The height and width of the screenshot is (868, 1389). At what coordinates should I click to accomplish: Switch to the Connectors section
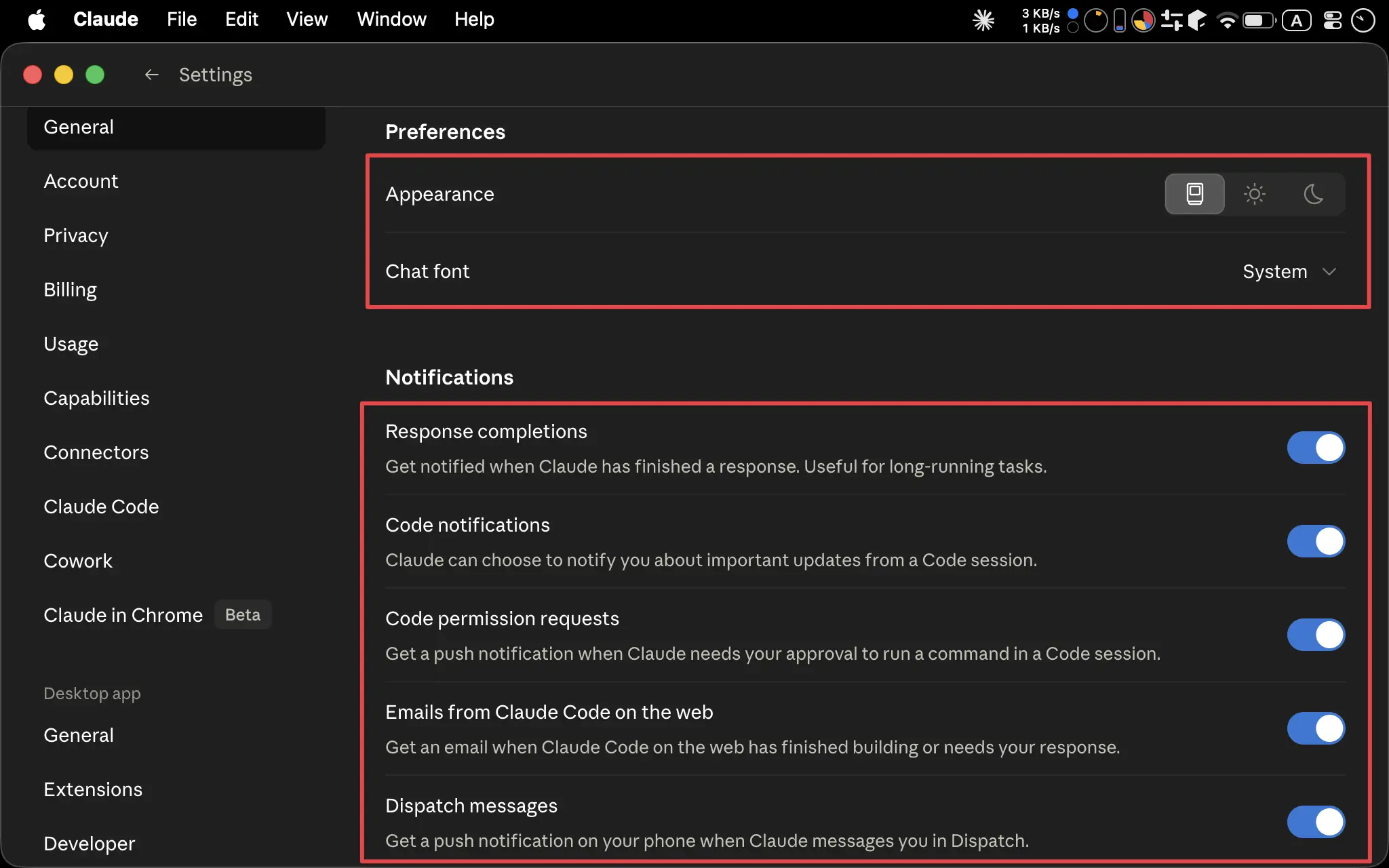176,452
